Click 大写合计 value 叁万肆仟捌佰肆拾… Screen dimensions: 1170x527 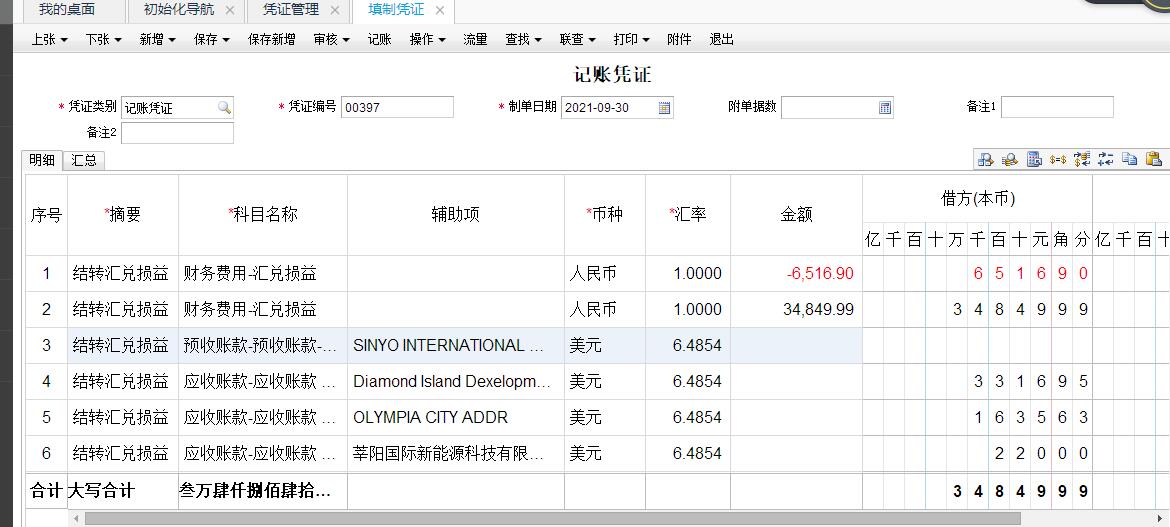click(x=263, y=491)
